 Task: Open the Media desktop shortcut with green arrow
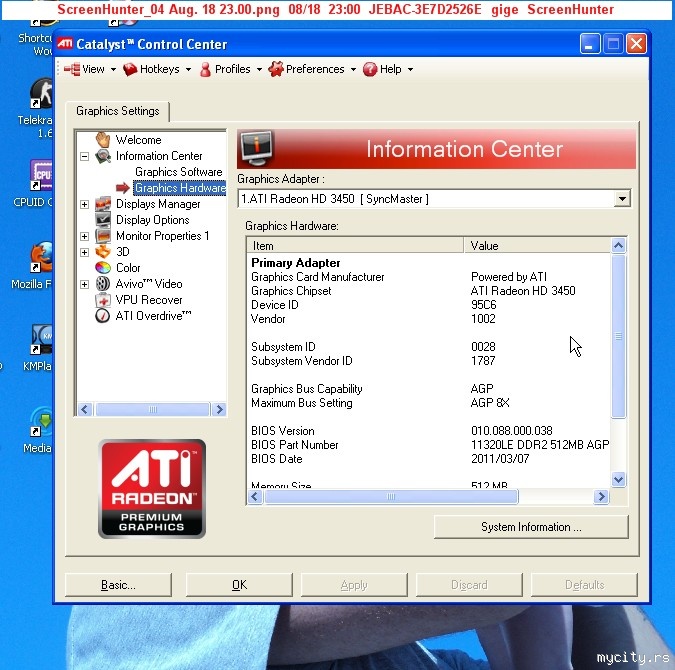click(x=41, y=421)
